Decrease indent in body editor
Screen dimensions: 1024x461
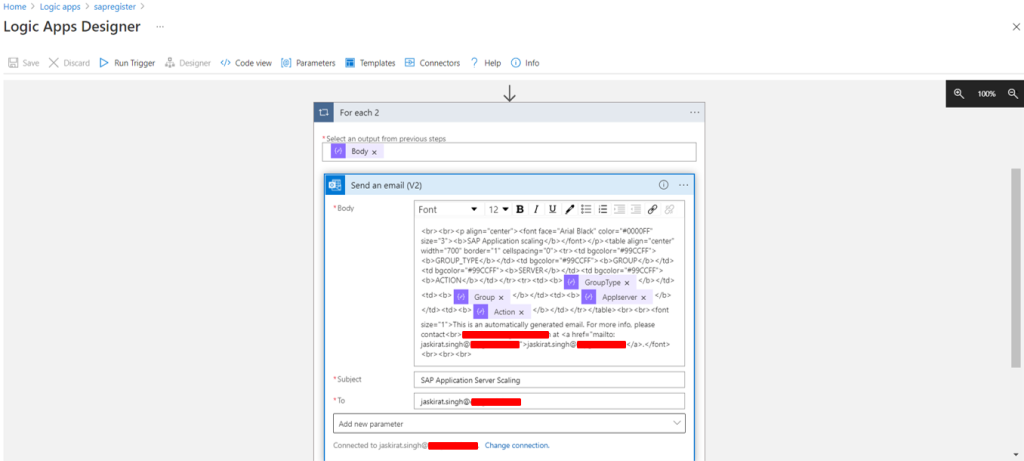pyautogui.click(x=619, y=210)
